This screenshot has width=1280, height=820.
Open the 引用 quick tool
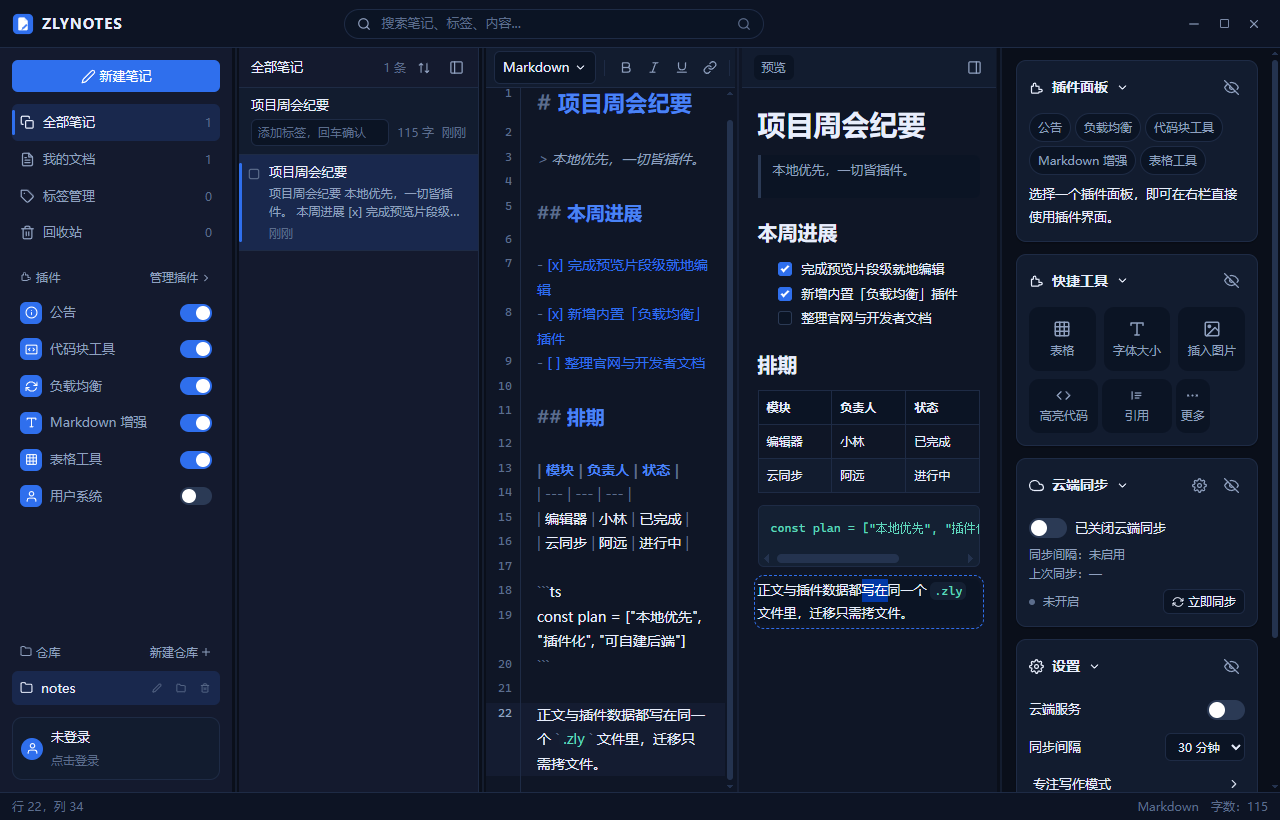click(1136, 405)
